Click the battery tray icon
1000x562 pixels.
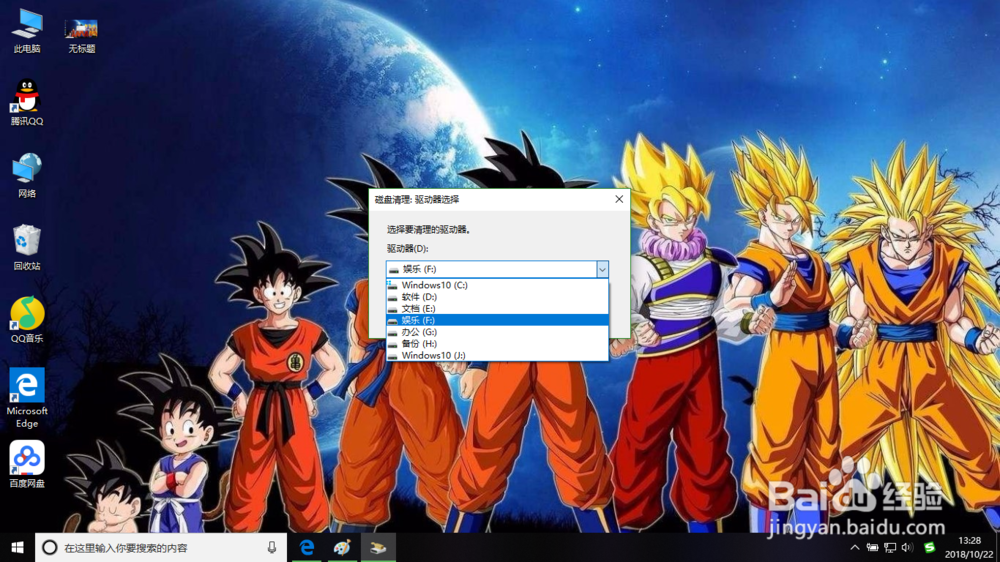(x=872, y=547)
